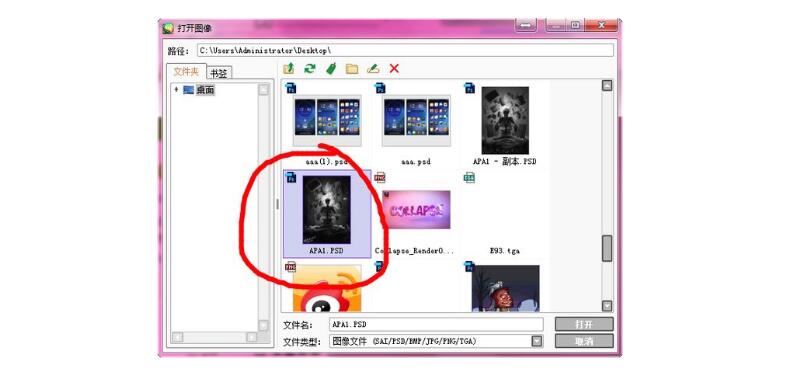Select the aaa(1).psd thumbnail
This screenshot has width=795, height=379.
pyautogui.click(x=327, y=121)
